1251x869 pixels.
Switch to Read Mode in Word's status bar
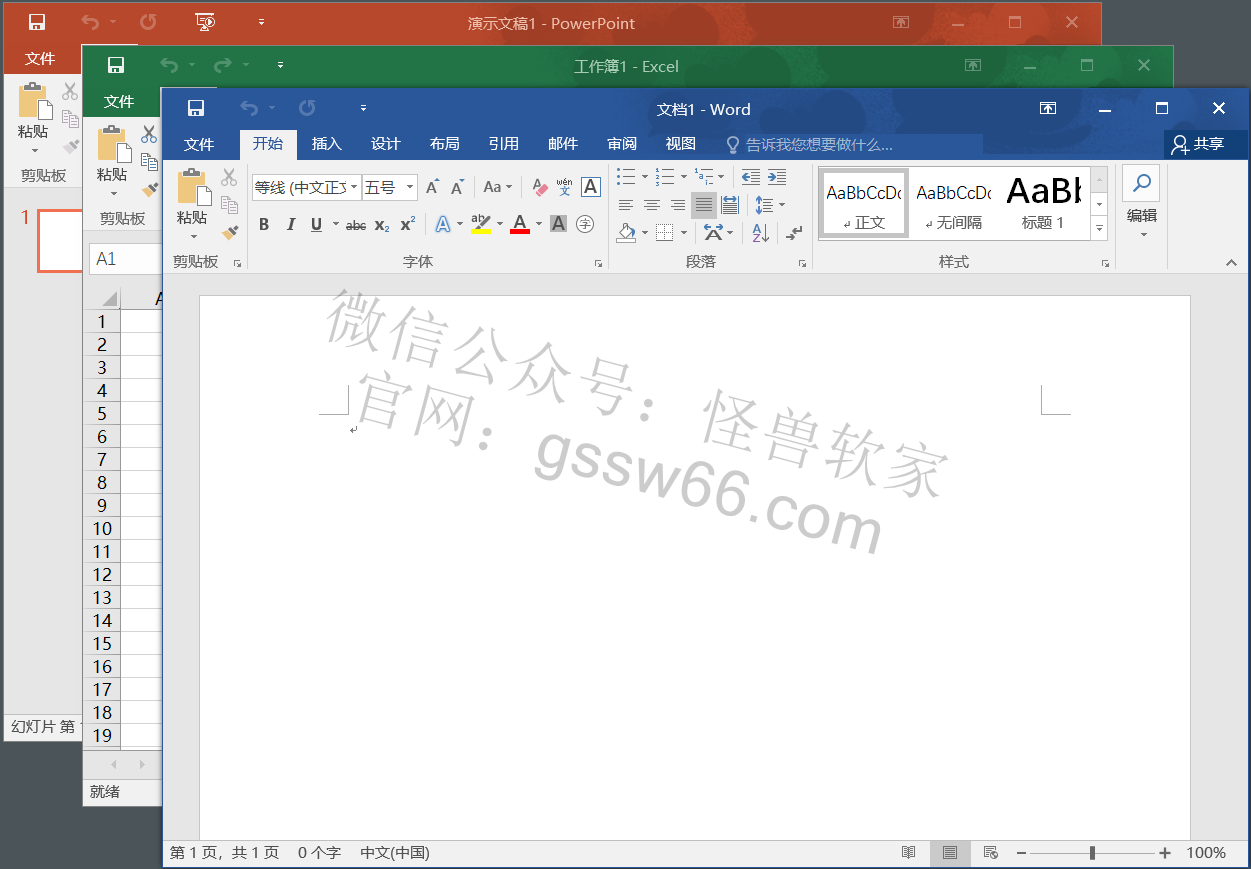point(908,853)
